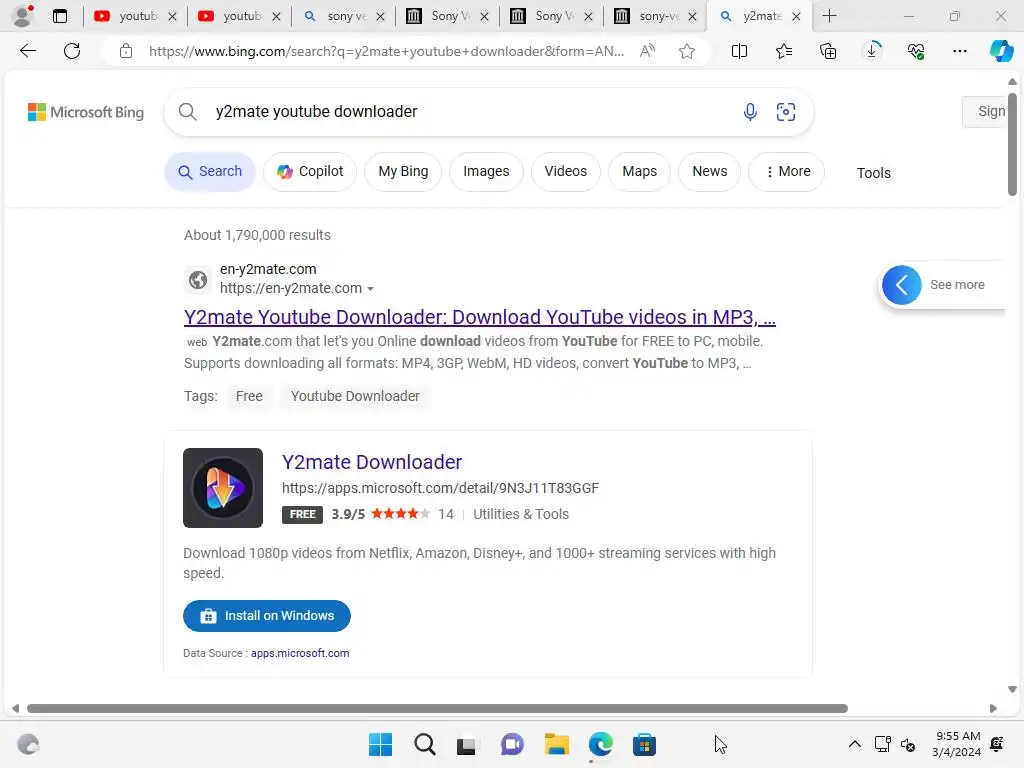Open Teams Chat taskbar icon
1024x768 pixels.
click(x=512, y=744)
